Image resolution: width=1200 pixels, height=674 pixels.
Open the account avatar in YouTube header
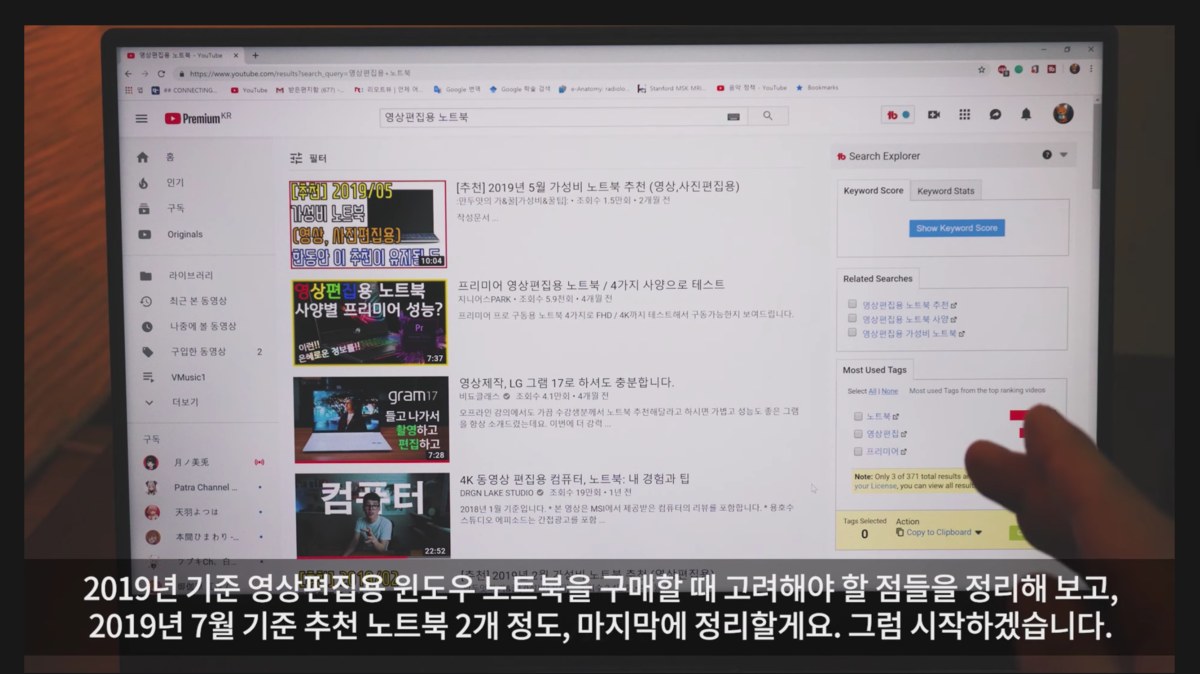click(1062, 113)
